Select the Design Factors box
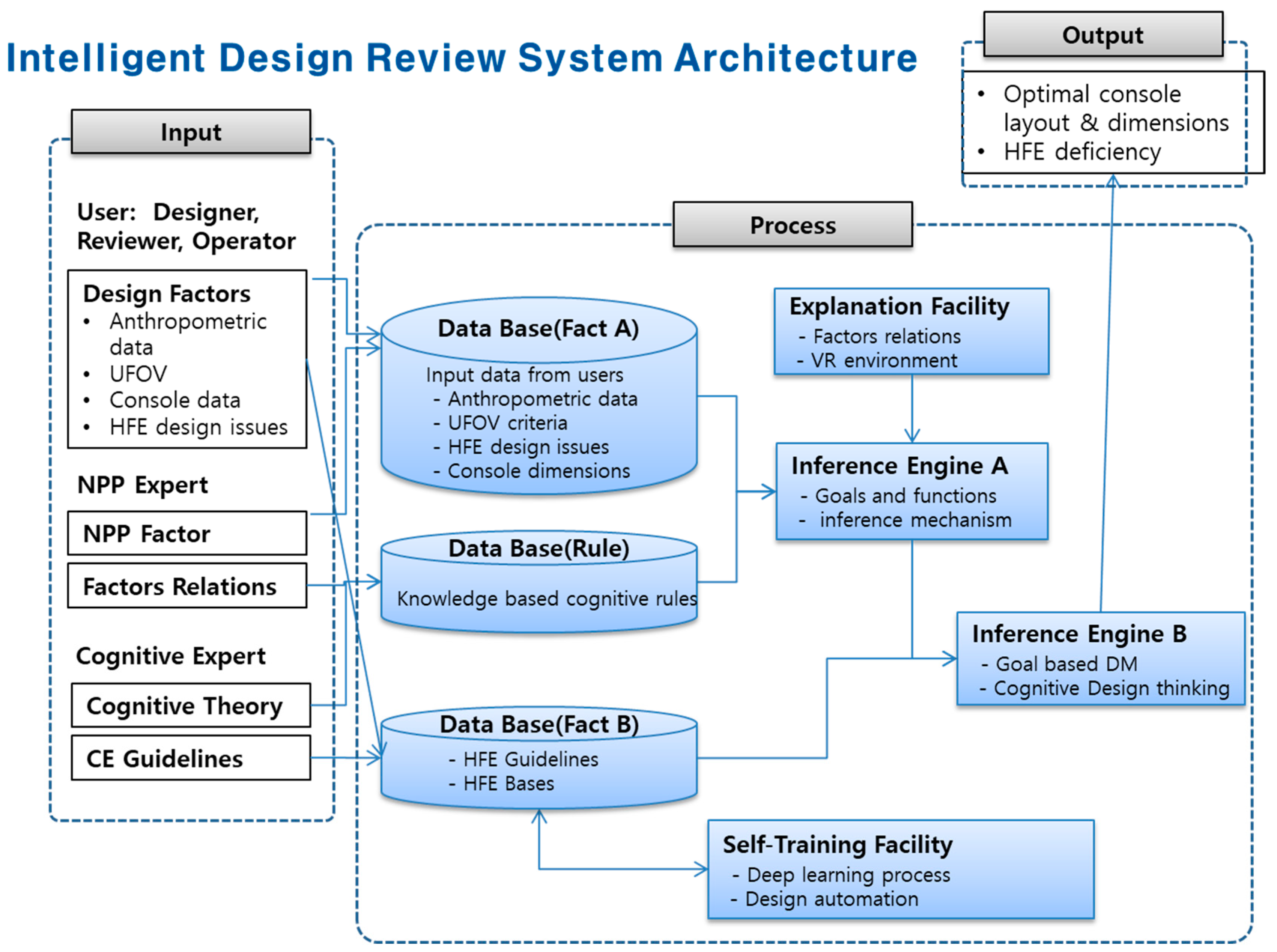Image resolution: width=1277 pixels, height=952 pixels. coord(187,359)
